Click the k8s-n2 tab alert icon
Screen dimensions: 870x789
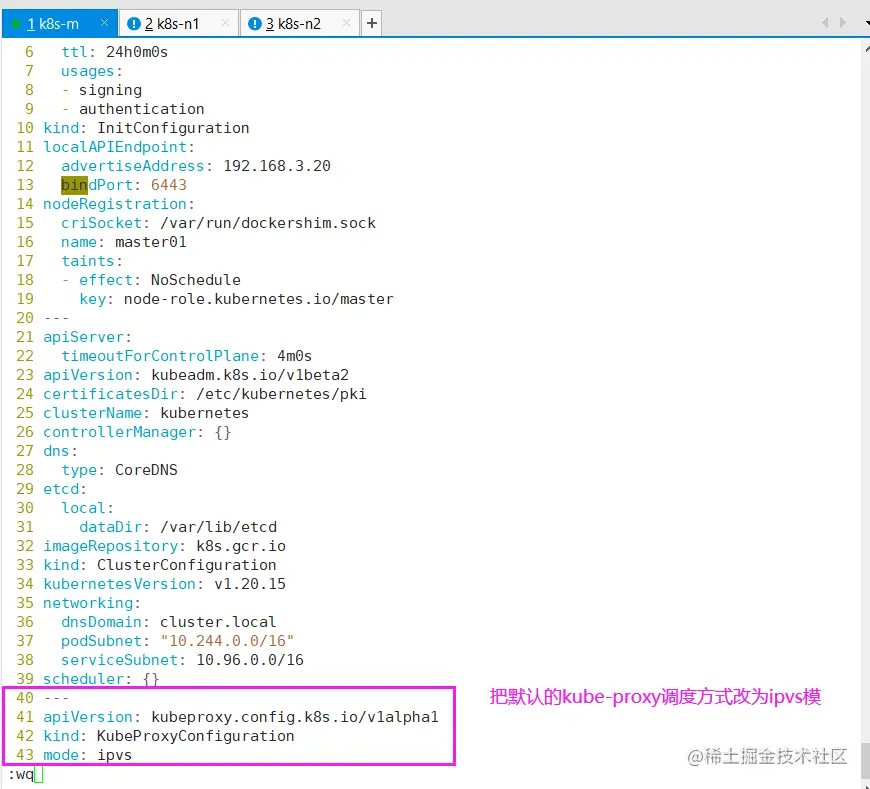[x=255, y=23]
